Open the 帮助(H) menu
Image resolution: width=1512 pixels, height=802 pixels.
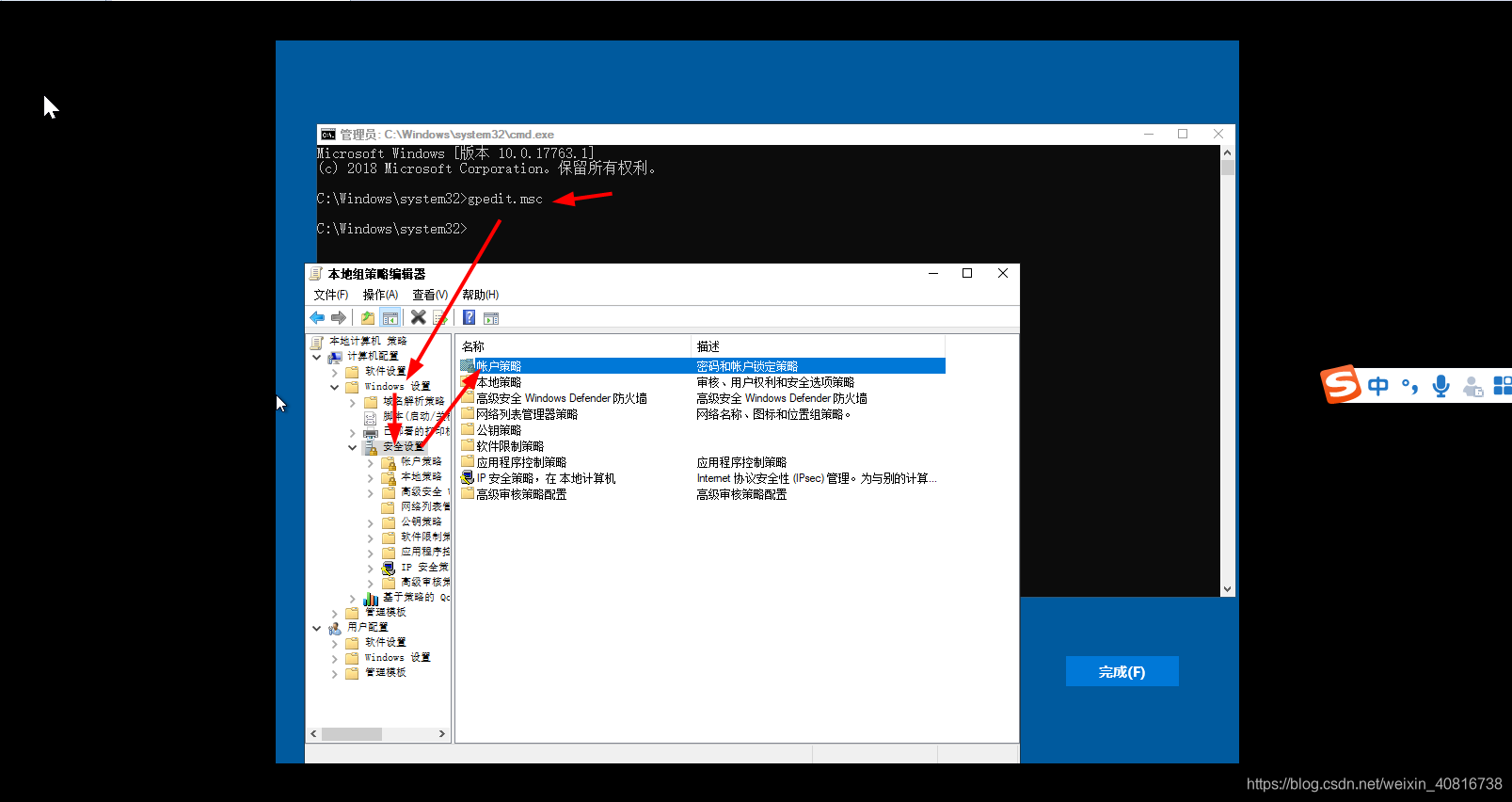pos(480,295)
